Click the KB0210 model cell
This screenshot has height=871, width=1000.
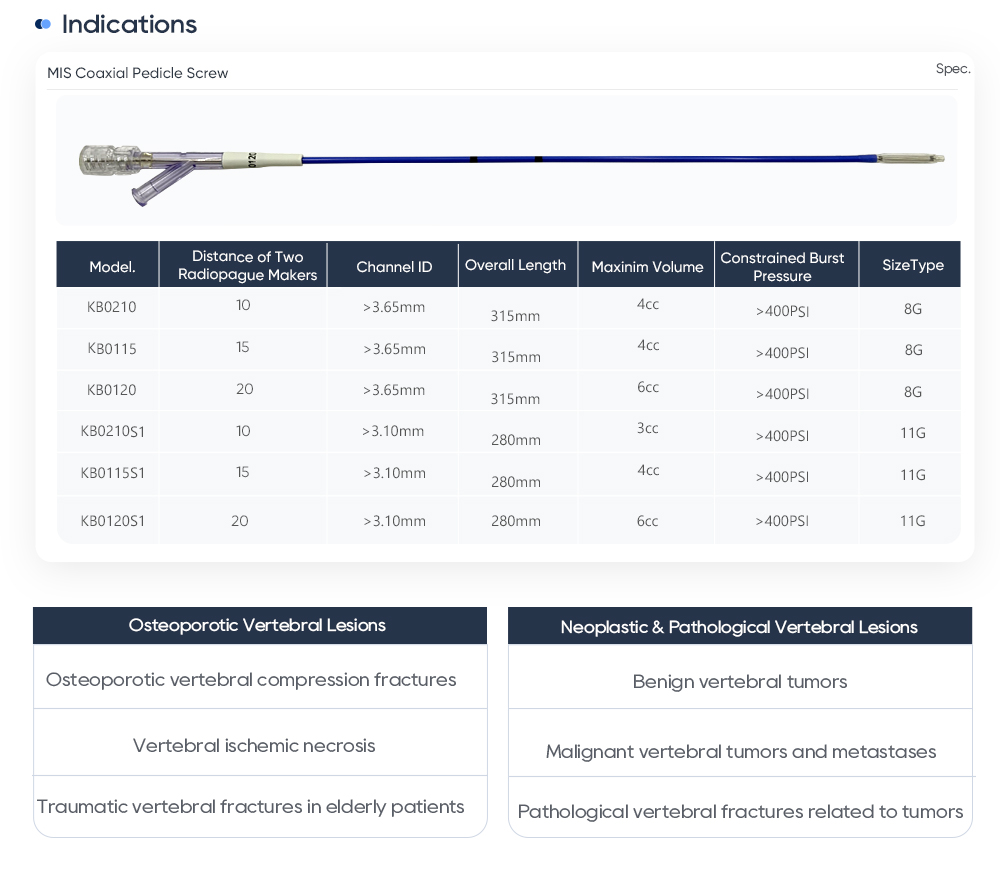(112, 307)
